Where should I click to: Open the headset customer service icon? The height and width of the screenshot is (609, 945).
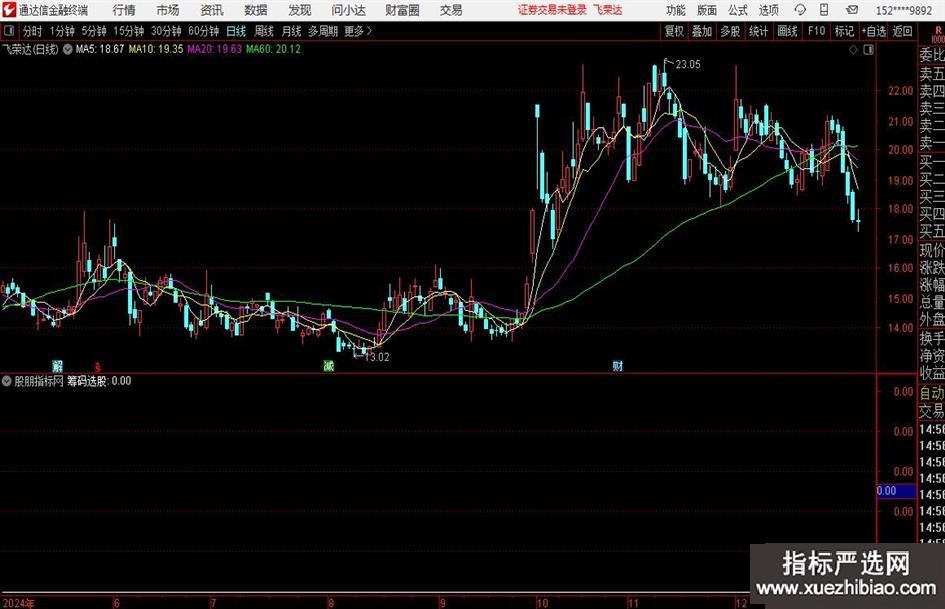(800, 10)
